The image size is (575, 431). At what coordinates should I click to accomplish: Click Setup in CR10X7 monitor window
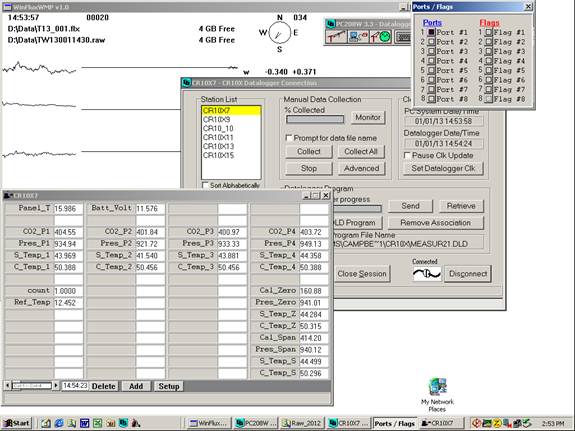pos(169,386)
